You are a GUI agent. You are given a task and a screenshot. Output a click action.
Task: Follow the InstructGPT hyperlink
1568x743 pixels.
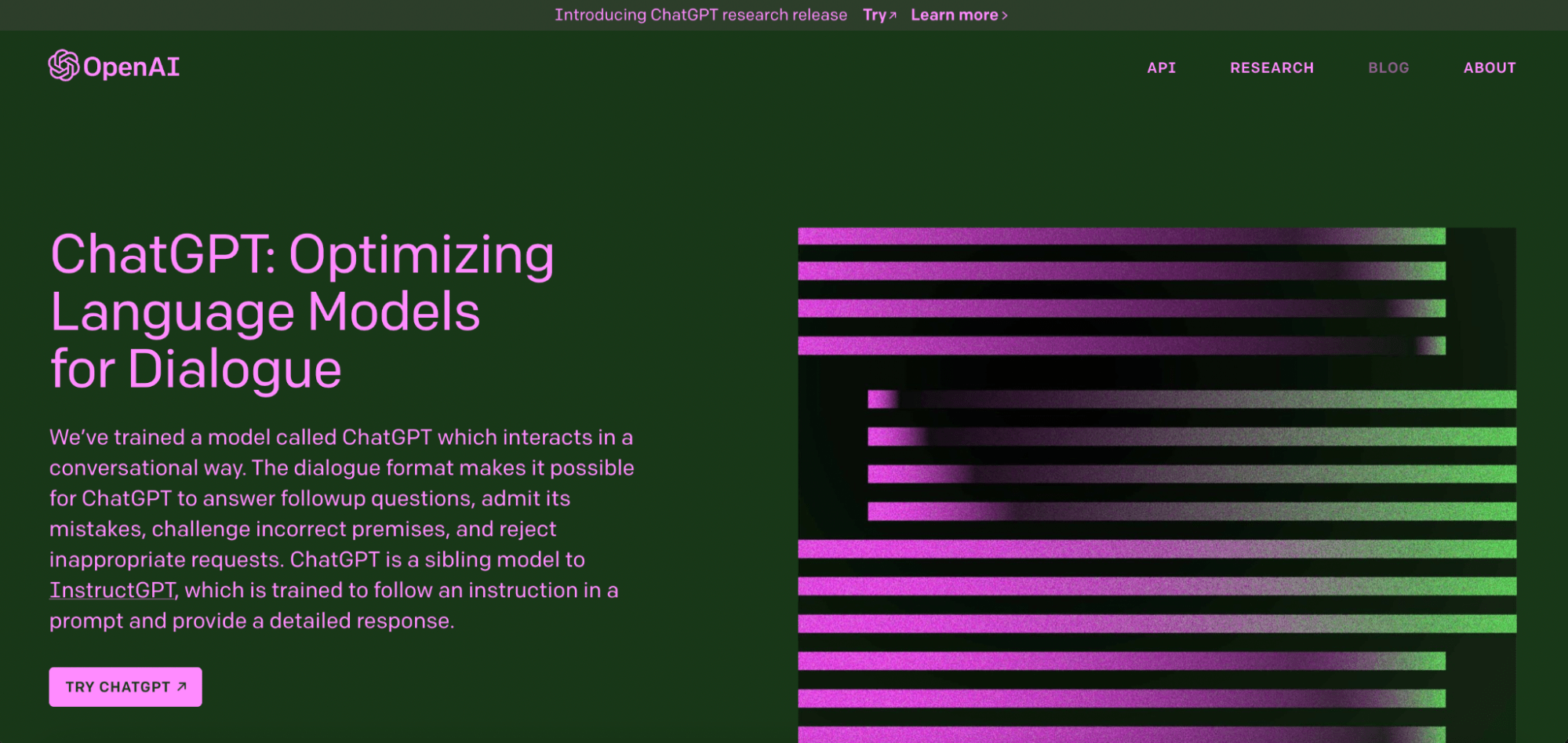[112, 590]
